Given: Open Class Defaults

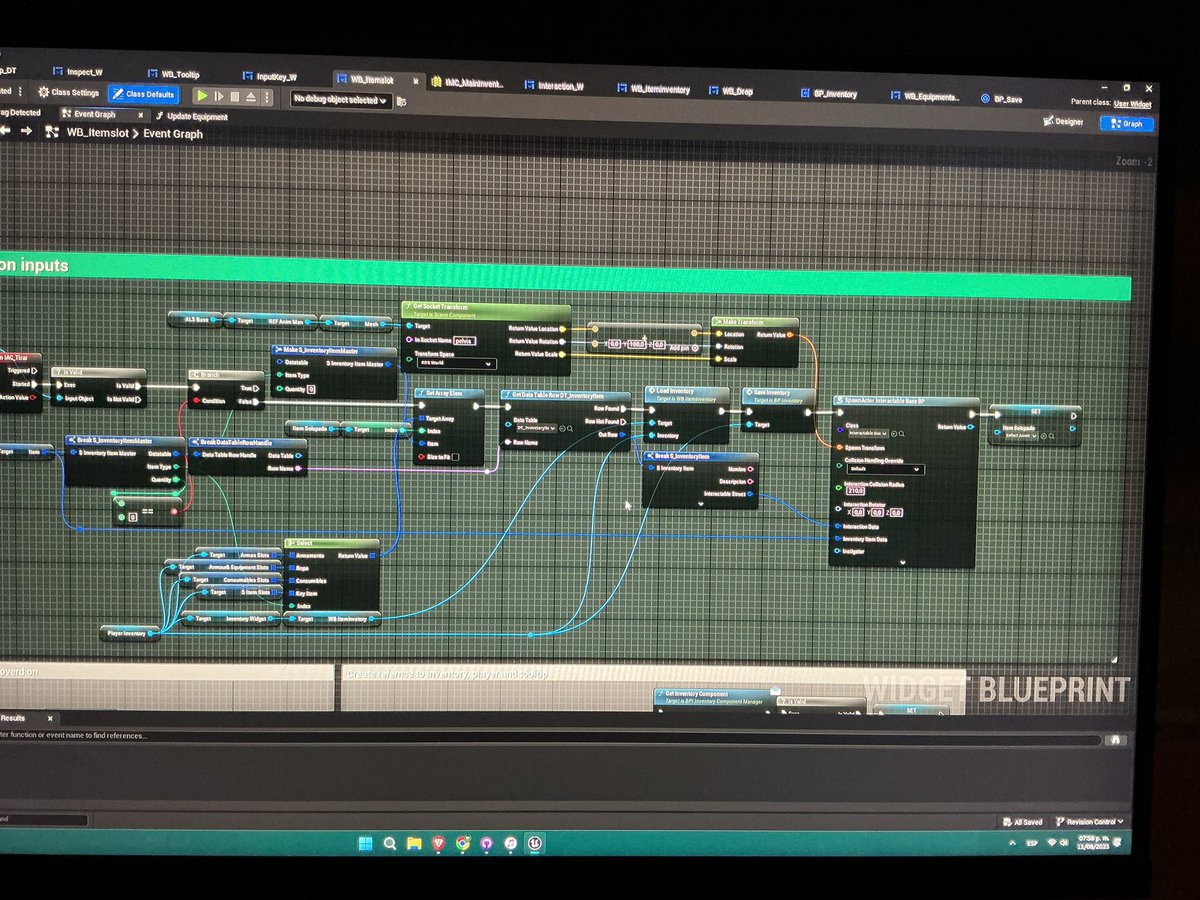Looking at the screenshot, I should (x=142, y=94).
